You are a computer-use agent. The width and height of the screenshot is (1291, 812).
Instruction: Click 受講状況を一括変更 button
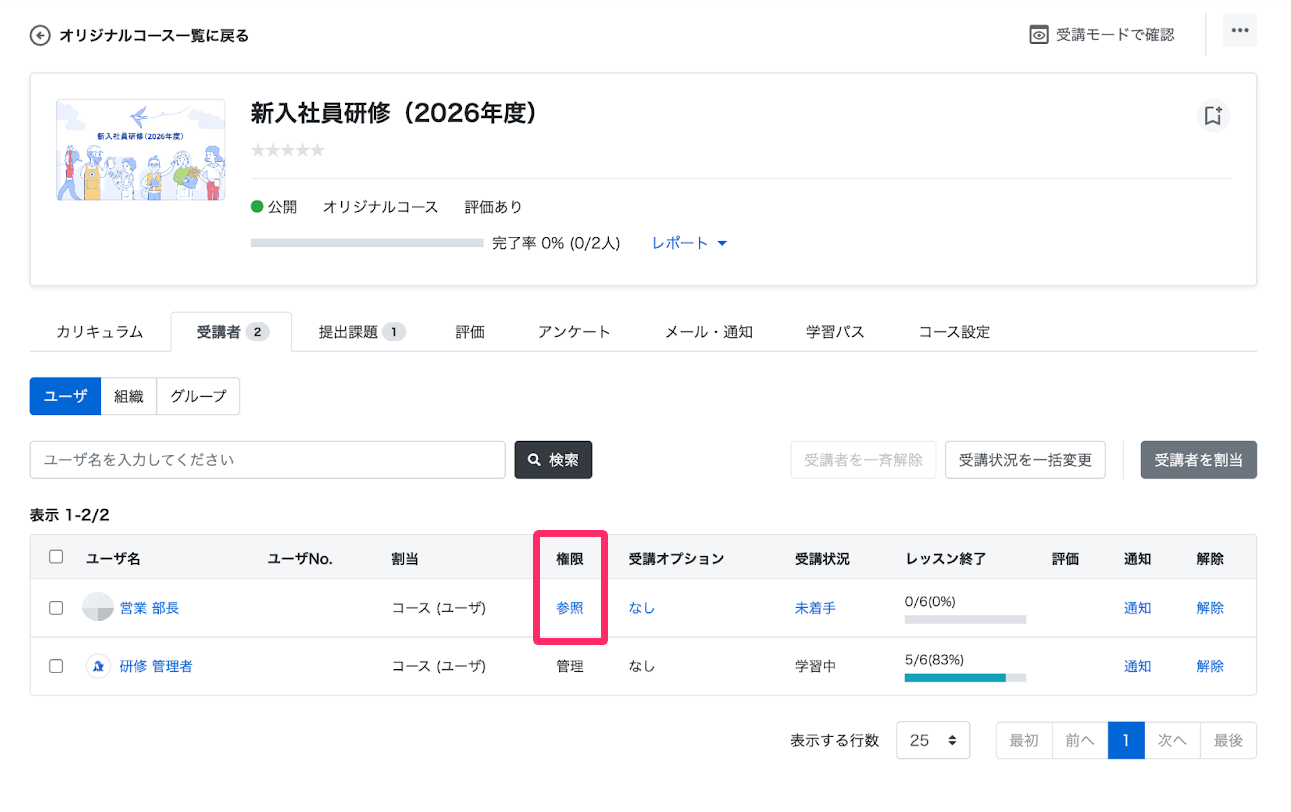(x=1025, y=460)
